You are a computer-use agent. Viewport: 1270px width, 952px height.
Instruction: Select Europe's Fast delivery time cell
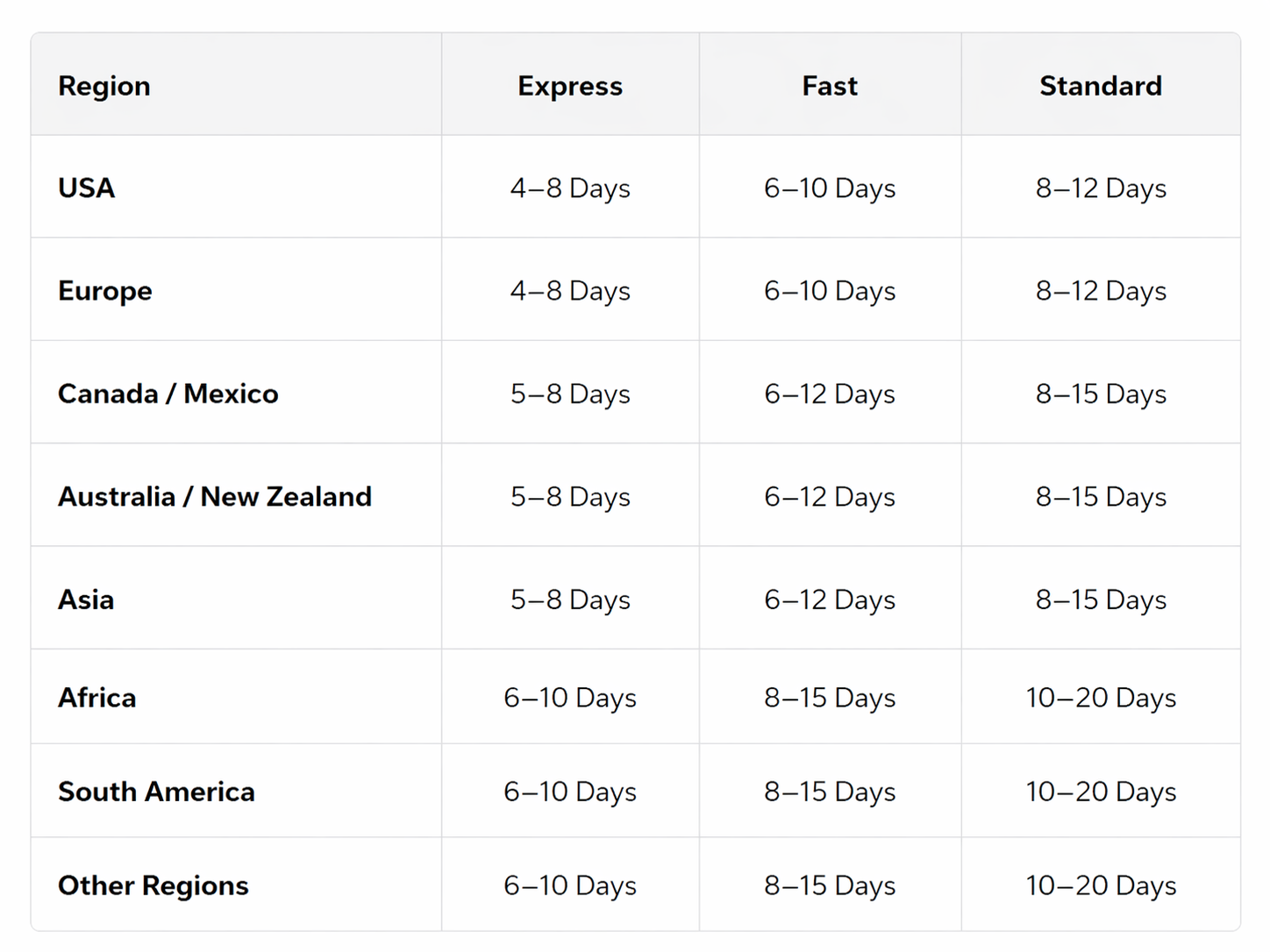click(830, 290)
